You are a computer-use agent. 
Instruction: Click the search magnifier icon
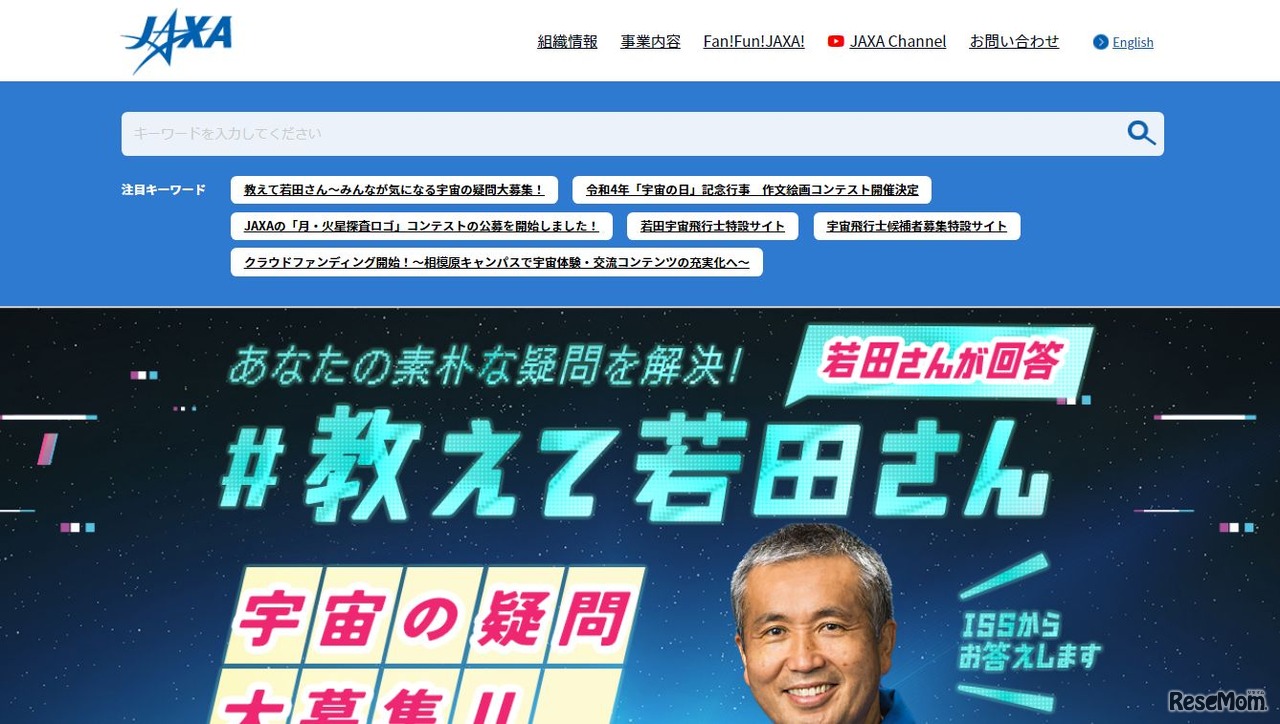pos(1141,133)
